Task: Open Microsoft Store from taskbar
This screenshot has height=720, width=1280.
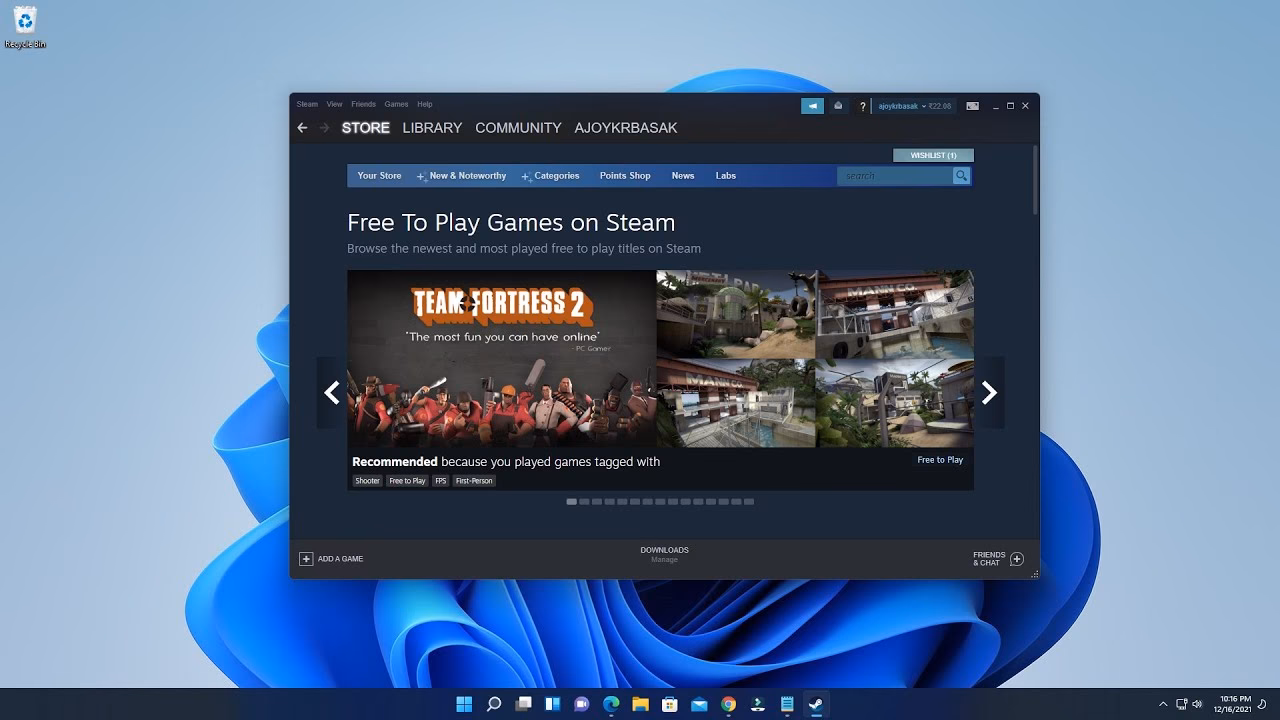Action: click(x=669, y=704)
